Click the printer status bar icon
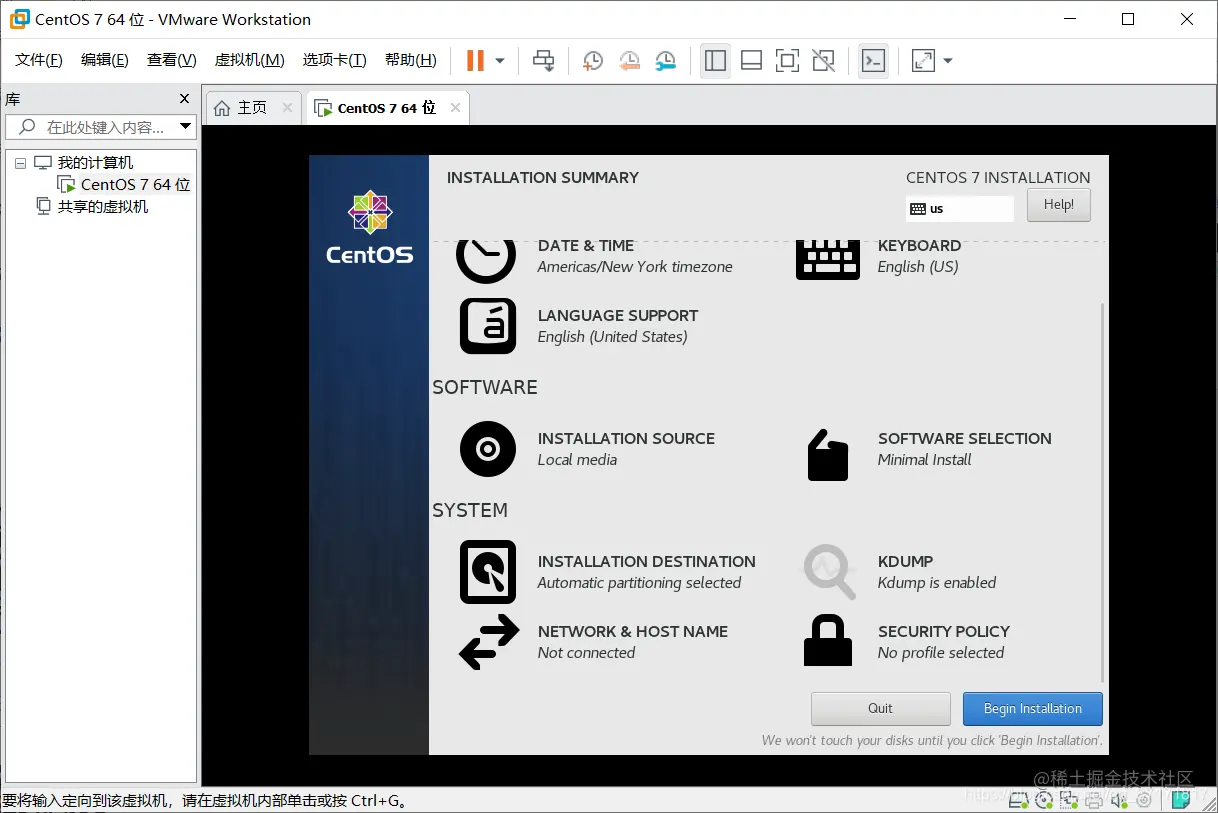This screenshot has height=813, width=1218. [x=1094, y=801]
